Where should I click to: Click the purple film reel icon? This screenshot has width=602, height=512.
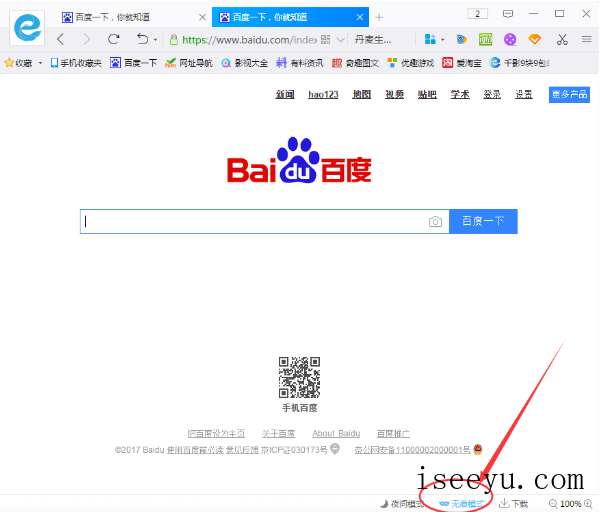pos(510,39)
